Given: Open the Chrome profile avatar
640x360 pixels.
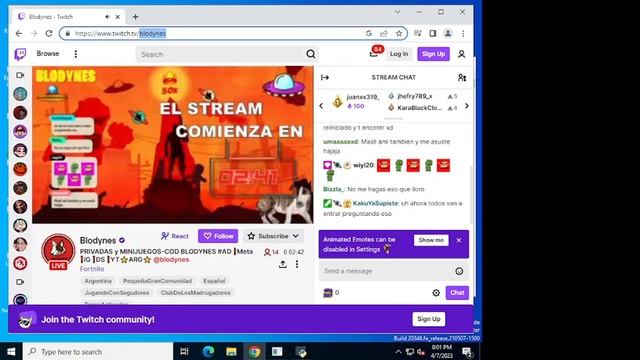Looking at the screenshot, I should [448, 33].
